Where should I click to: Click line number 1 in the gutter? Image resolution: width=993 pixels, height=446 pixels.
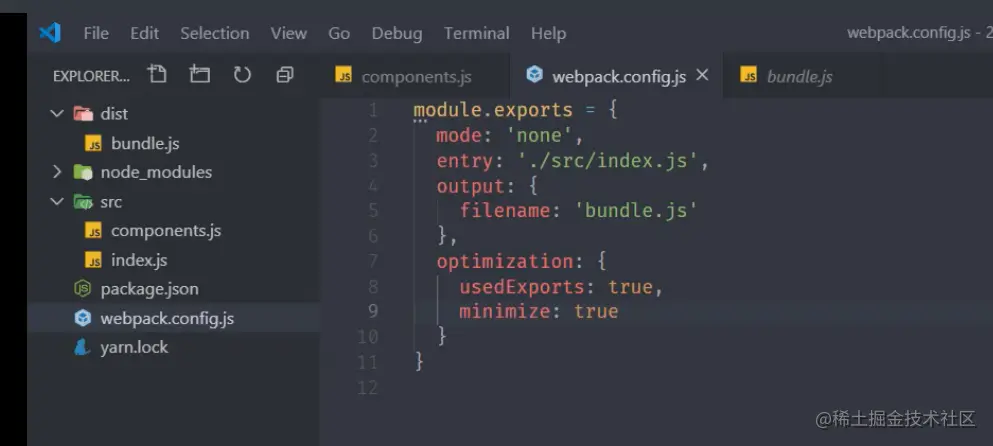pyautogui.click(x=372, y=110)
